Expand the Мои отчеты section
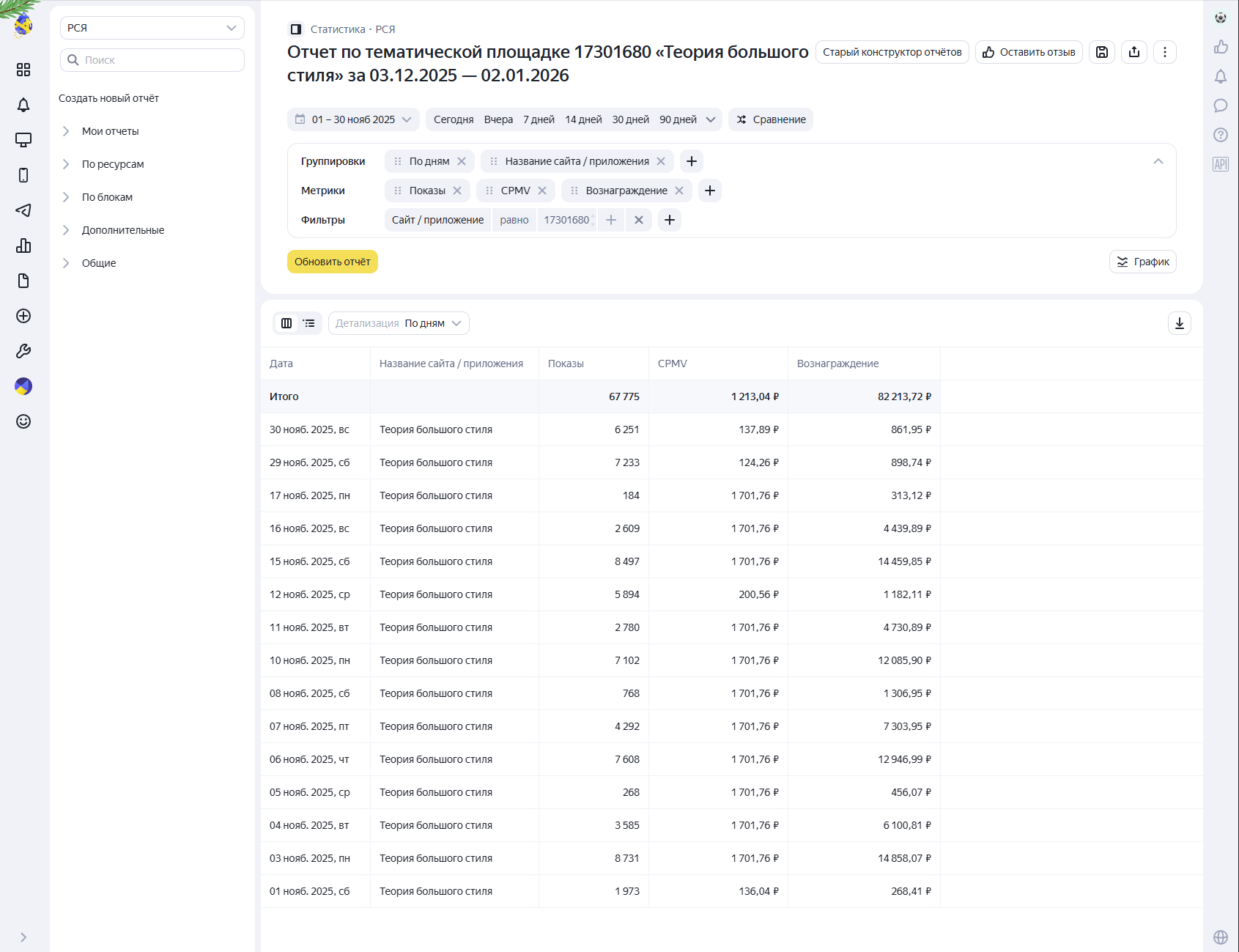The image size is (1239, 952). [x=111, y=131]
